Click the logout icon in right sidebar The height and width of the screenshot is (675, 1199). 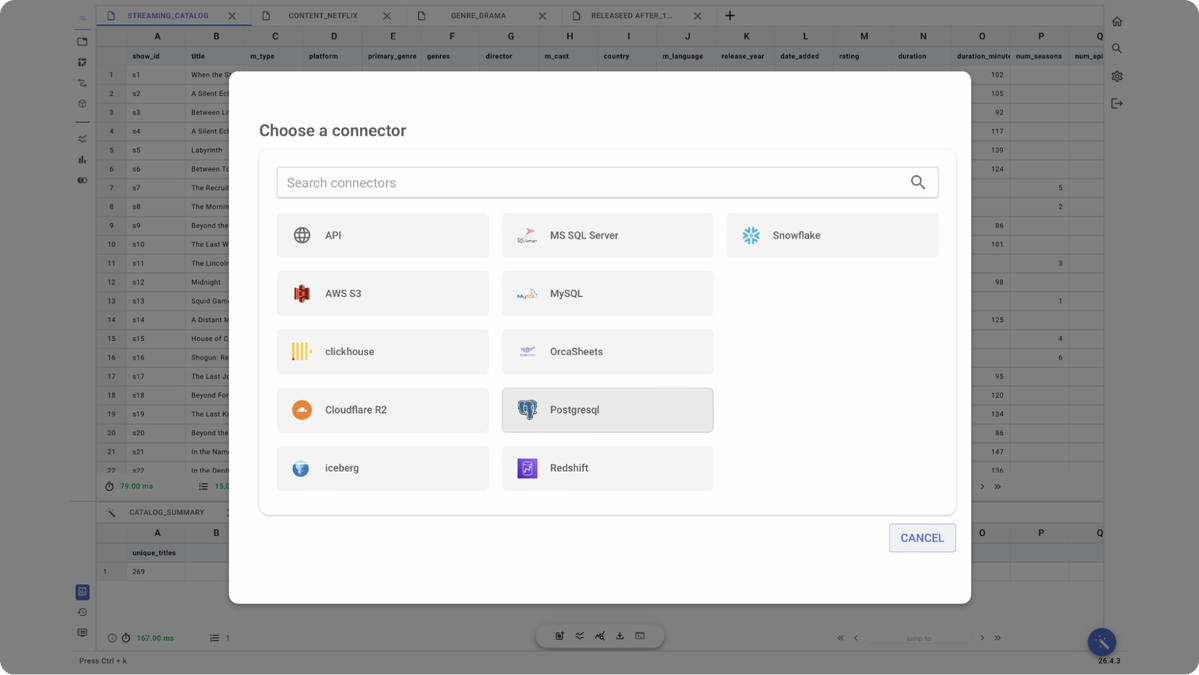click(1117, 103)
